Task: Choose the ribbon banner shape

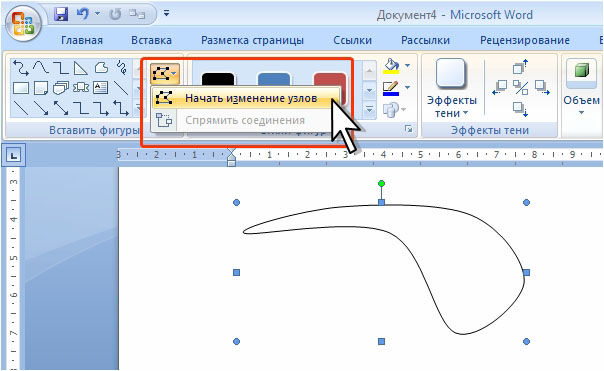Action: pyautogui.click(x=81, y=88)
